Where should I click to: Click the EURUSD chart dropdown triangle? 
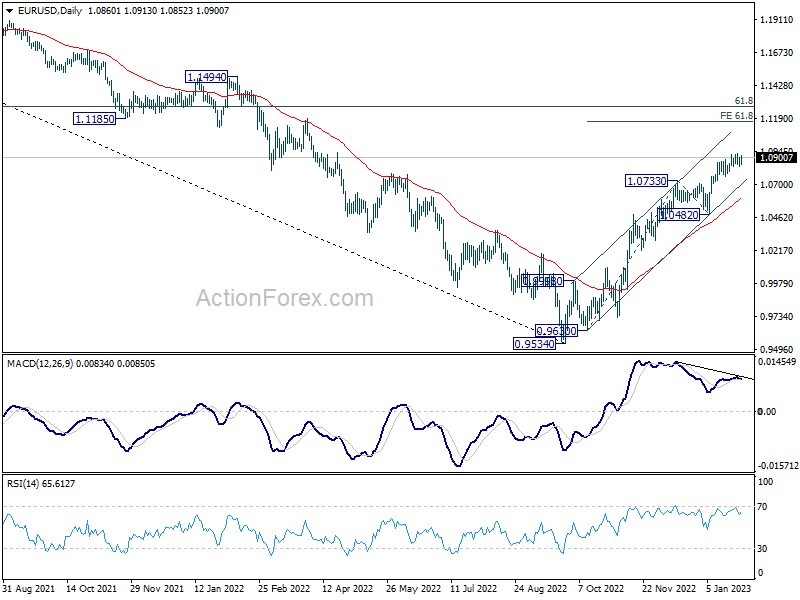(x=9, y=11)
